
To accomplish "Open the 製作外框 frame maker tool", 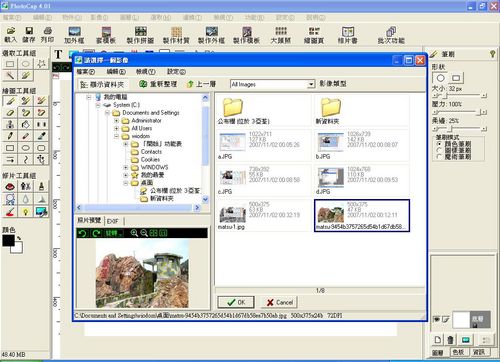I will pos(211,35).
